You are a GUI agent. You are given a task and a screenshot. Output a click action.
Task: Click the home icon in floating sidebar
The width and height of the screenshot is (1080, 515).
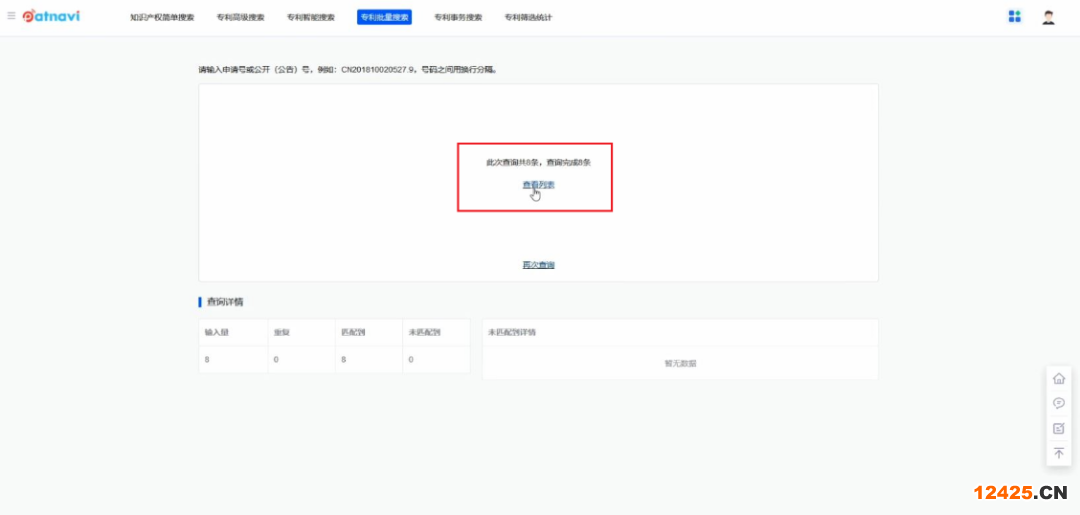pyautogui.click(x=1059, y=379)
